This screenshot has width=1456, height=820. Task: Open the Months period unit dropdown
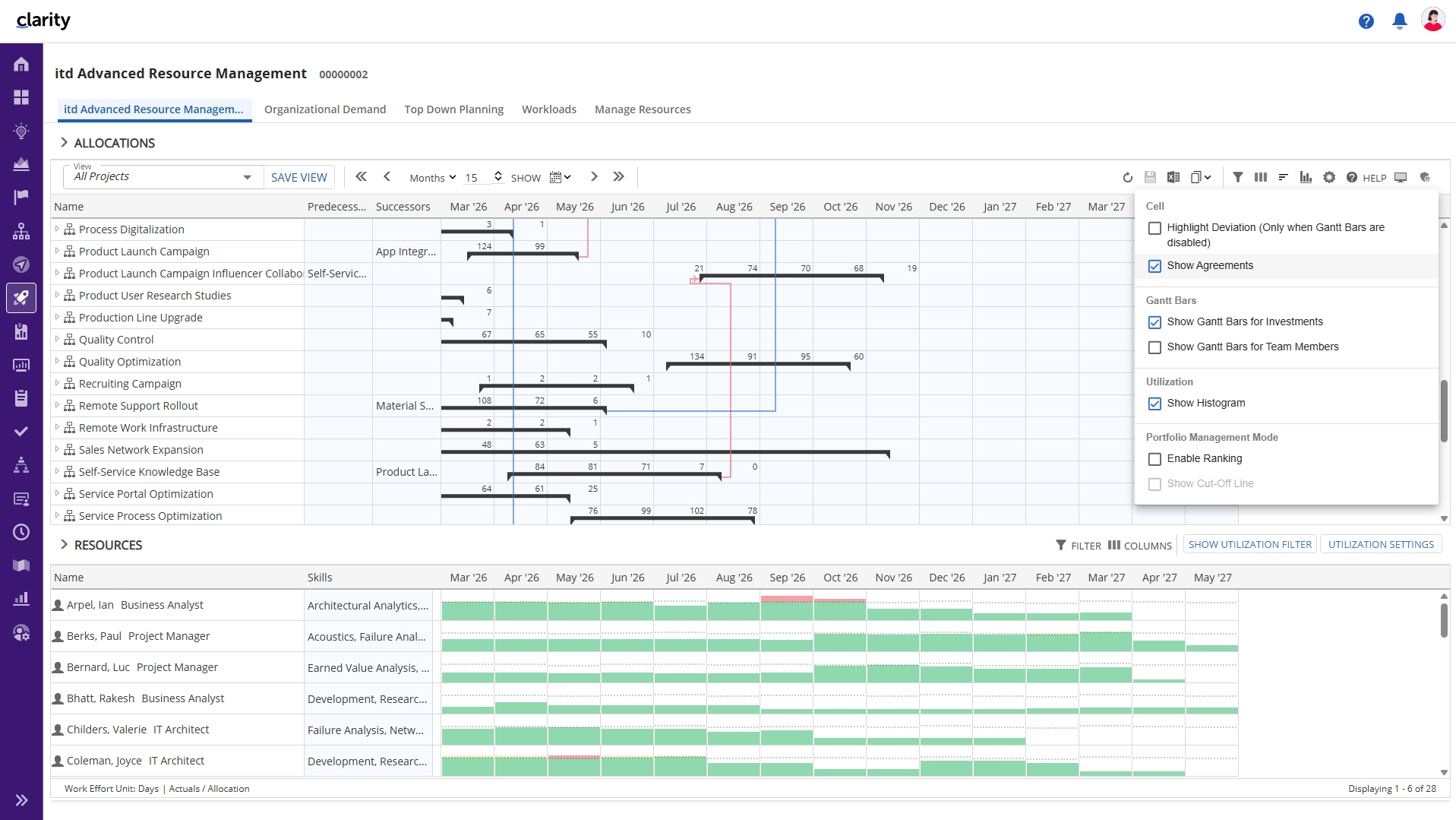(433, 177)
